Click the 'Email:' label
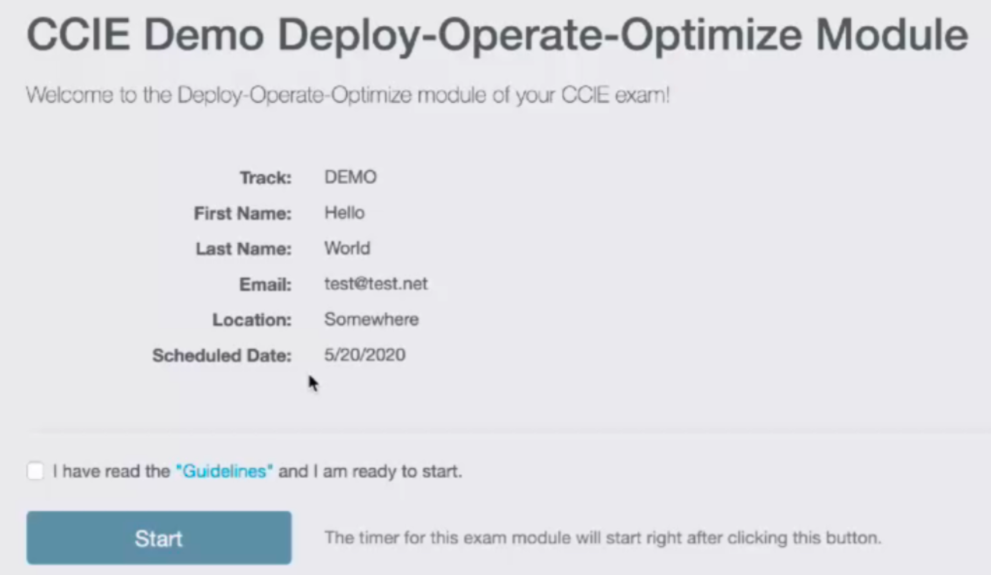Image resolution: width=991 pixels, height=575 pixels. 265,284
